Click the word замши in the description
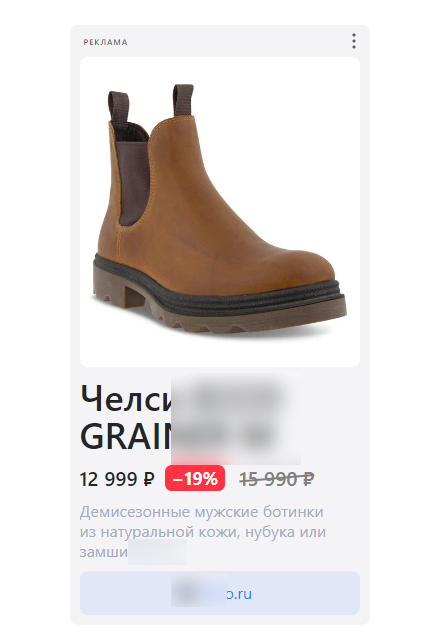The height and width of the screenshot is (636, 431). point(104,552)
